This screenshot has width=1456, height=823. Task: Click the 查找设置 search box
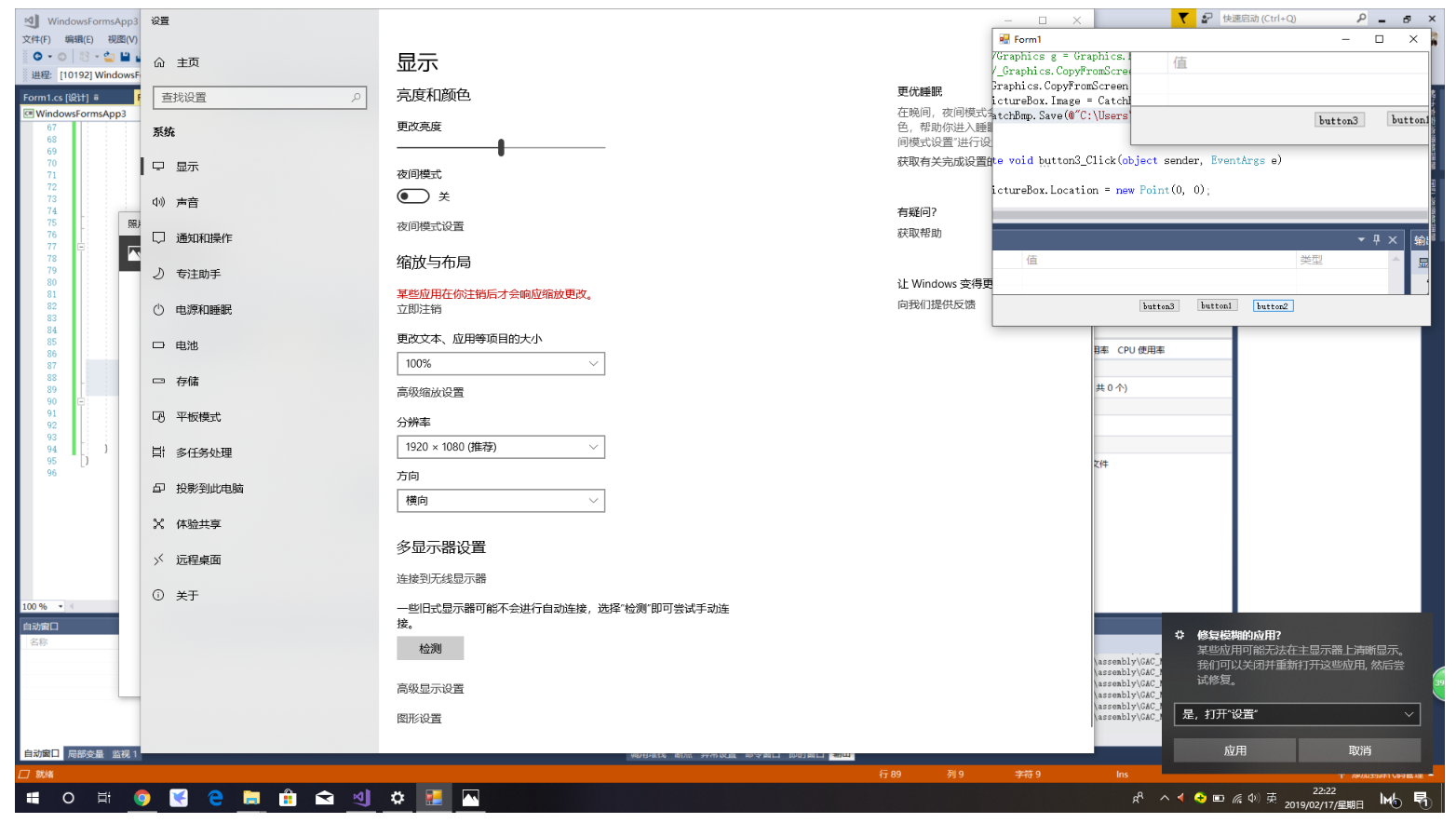tap(259, 97)
